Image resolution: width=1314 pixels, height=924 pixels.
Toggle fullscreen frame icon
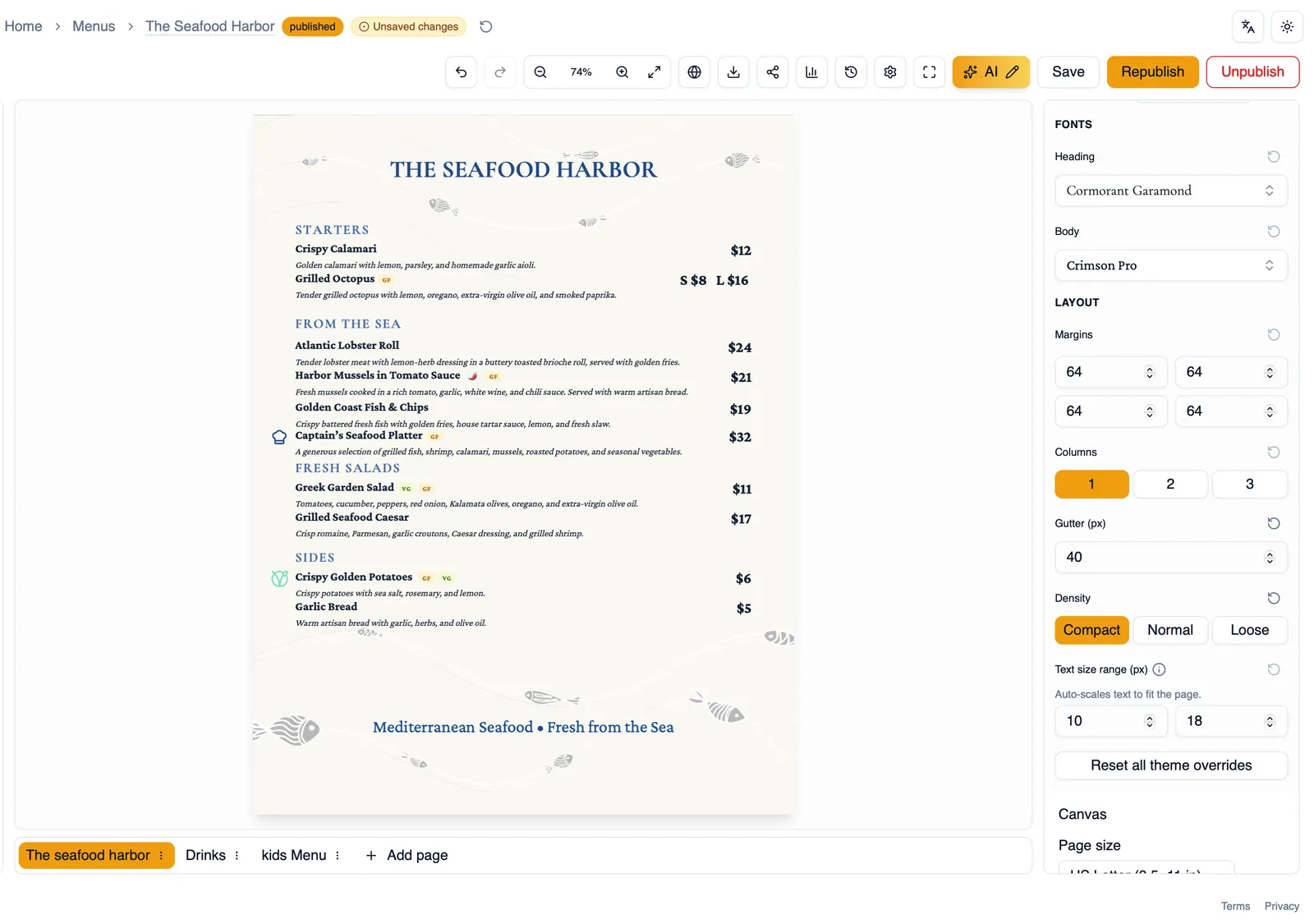(930, 72)
